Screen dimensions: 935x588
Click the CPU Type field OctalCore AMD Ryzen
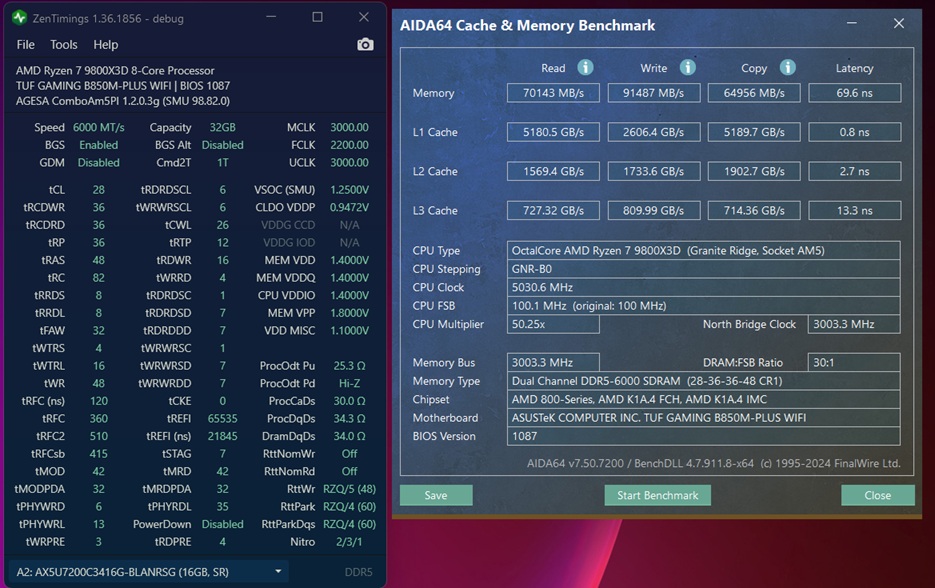tap(703, 250)
